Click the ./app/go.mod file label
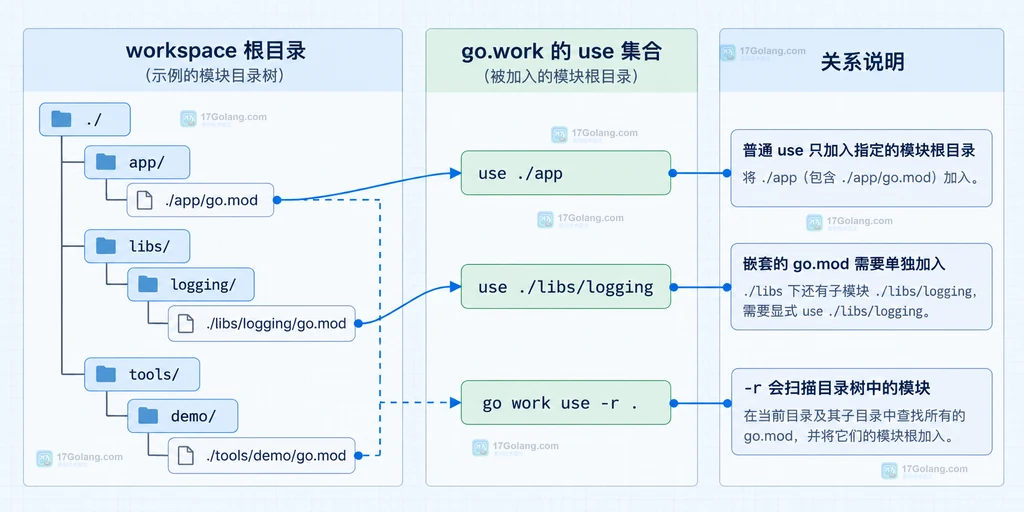 (211, 200)
